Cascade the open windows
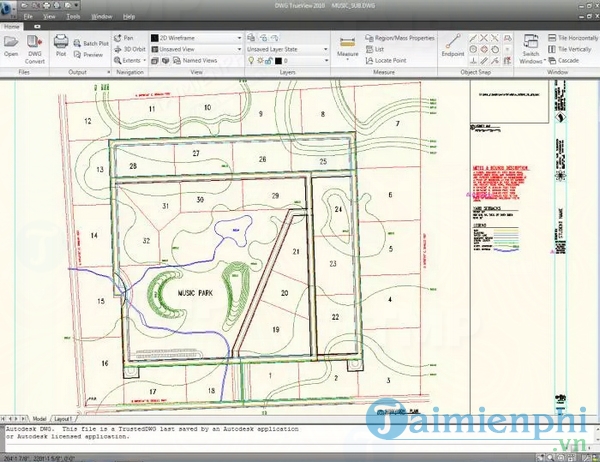The width and height of the screenshot is (600, 462). coord(563,60)
